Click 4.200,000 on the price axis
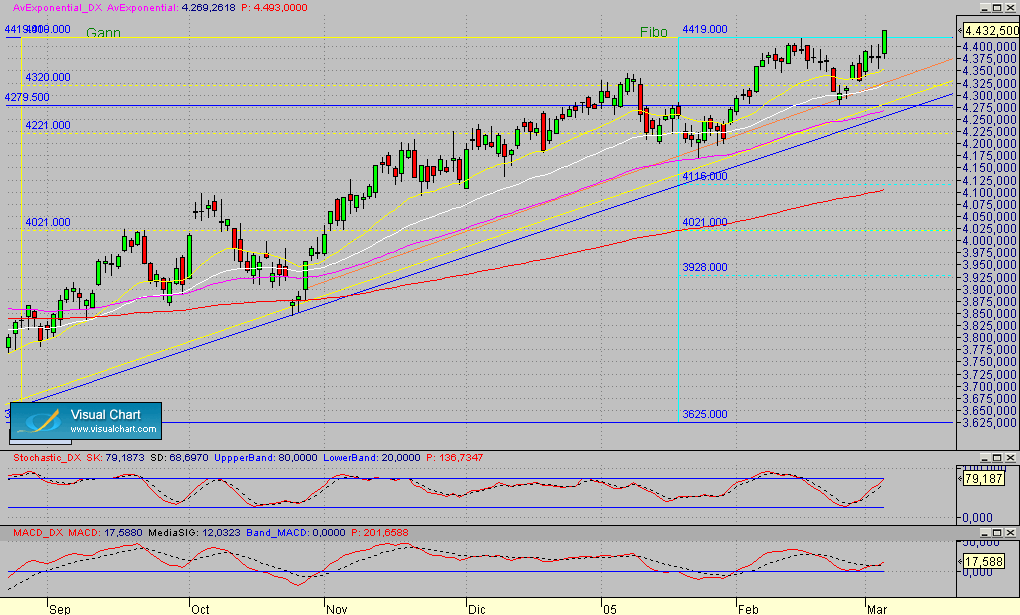Viewport: 1020px width, 615px height. click(989, 144)
